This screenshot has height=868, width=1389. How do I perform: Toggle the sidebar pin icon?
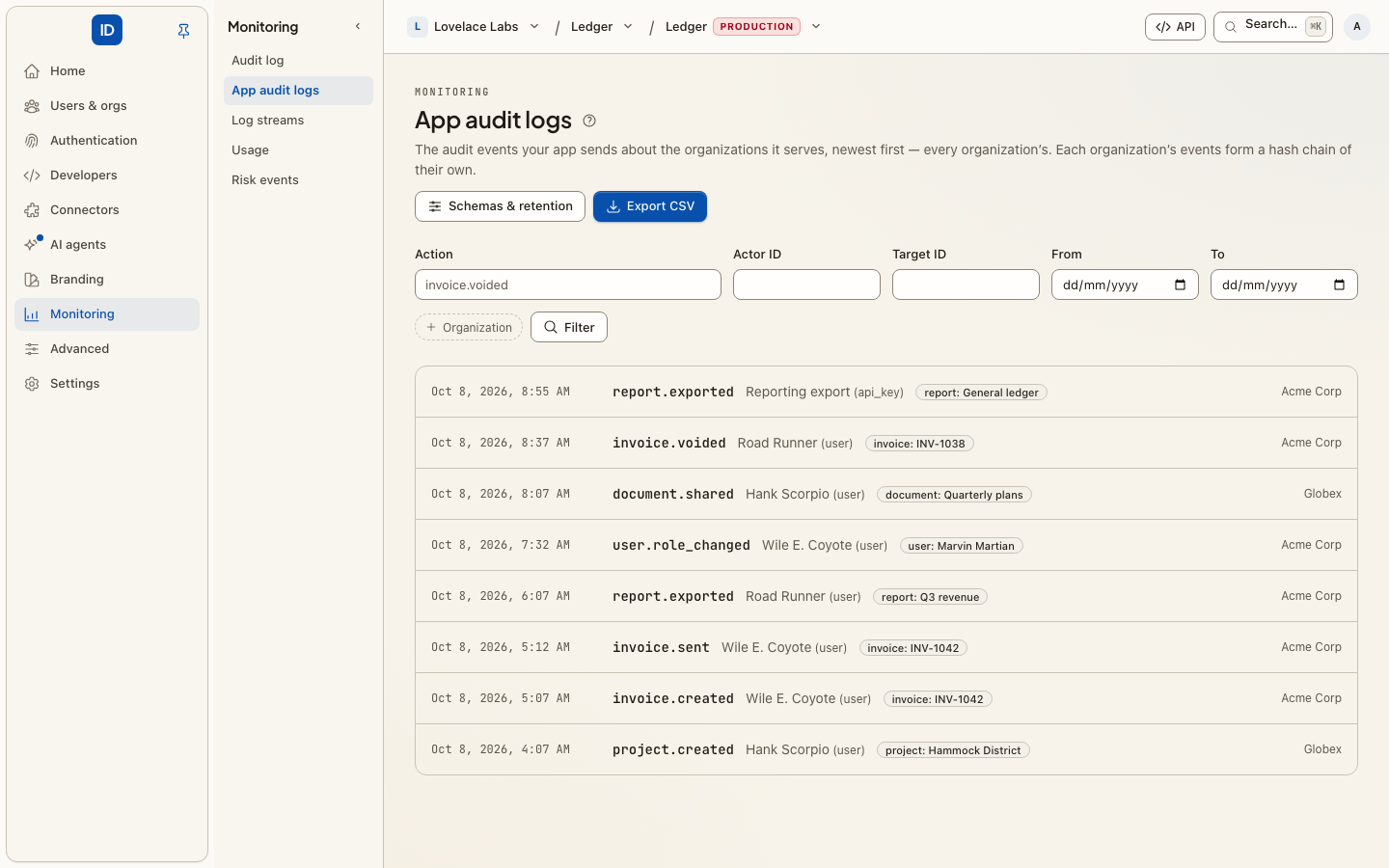tap(183, 31)
